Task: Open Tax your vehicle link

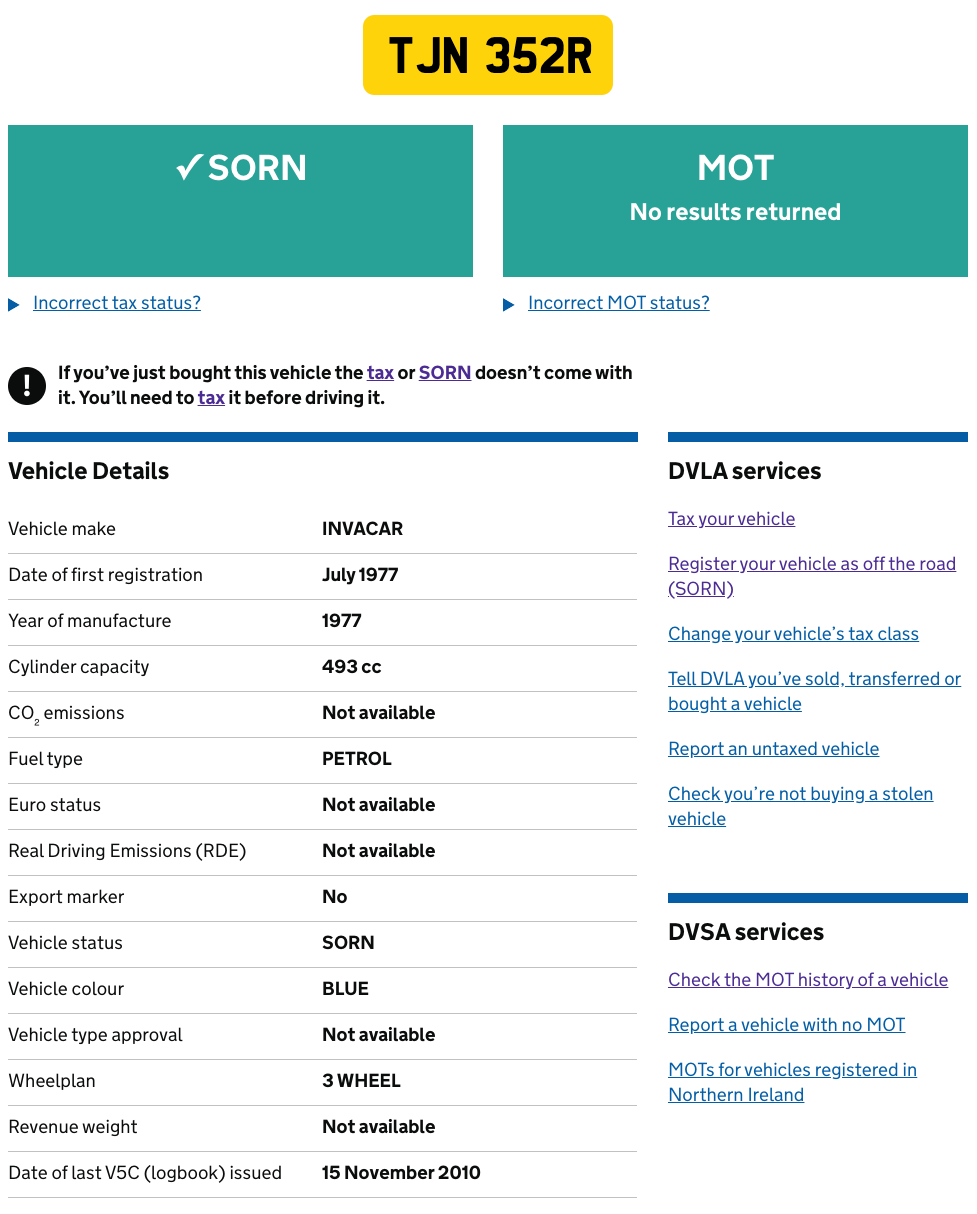Action: 732,519
